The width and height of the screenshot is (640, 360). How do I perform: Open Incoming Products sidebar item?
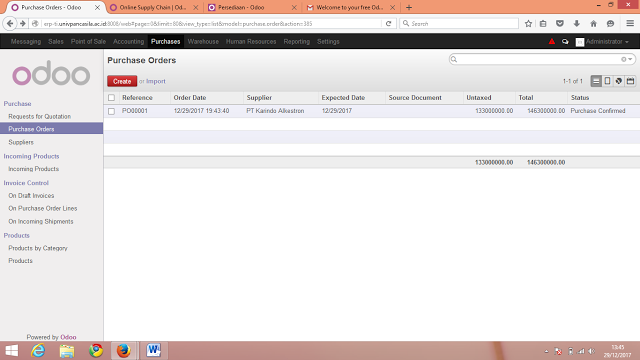click(x=33, y=169)
